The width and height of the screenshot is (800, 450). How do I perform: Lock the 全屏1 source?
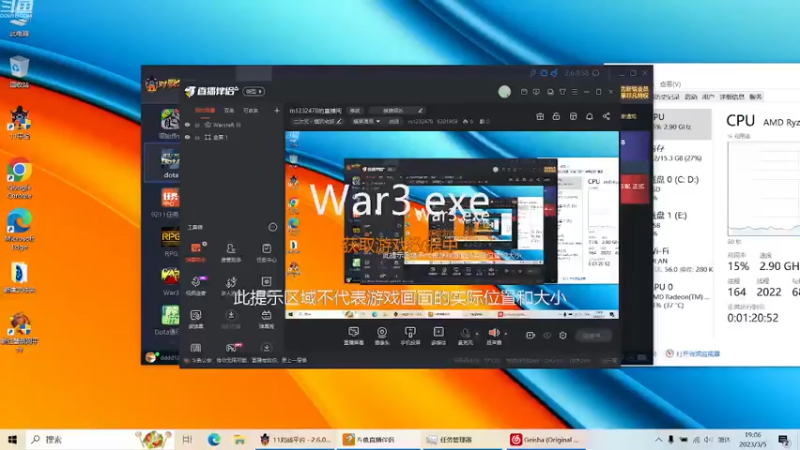point(197,137)
